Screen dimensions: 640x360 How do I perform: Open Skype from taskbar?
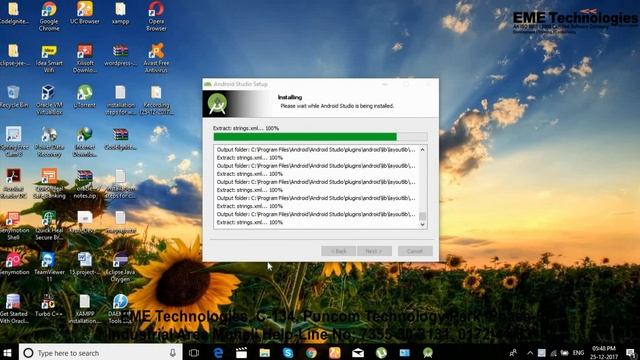click(288, 353)
